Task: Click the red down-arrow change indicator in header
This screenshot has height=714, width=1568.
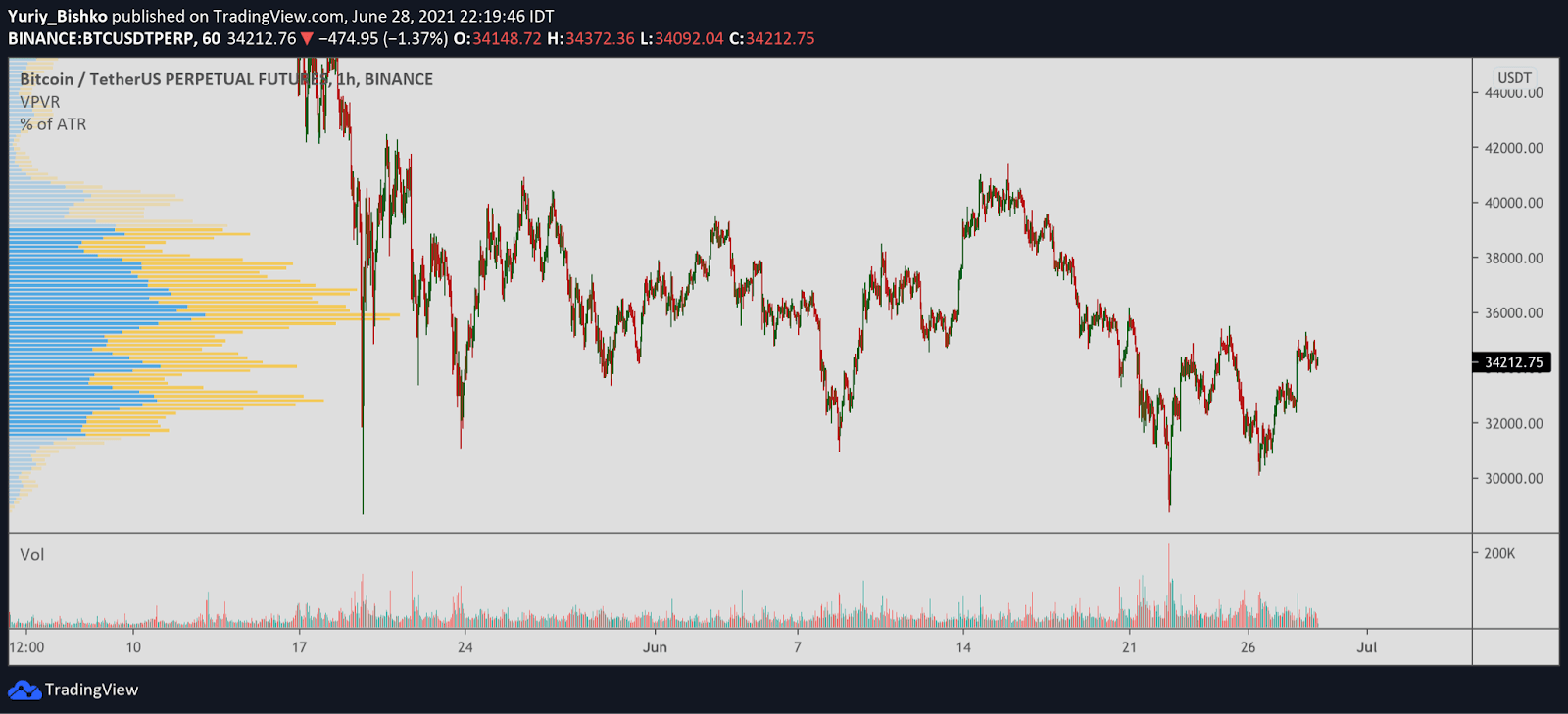Action: (x=307, y=39)
